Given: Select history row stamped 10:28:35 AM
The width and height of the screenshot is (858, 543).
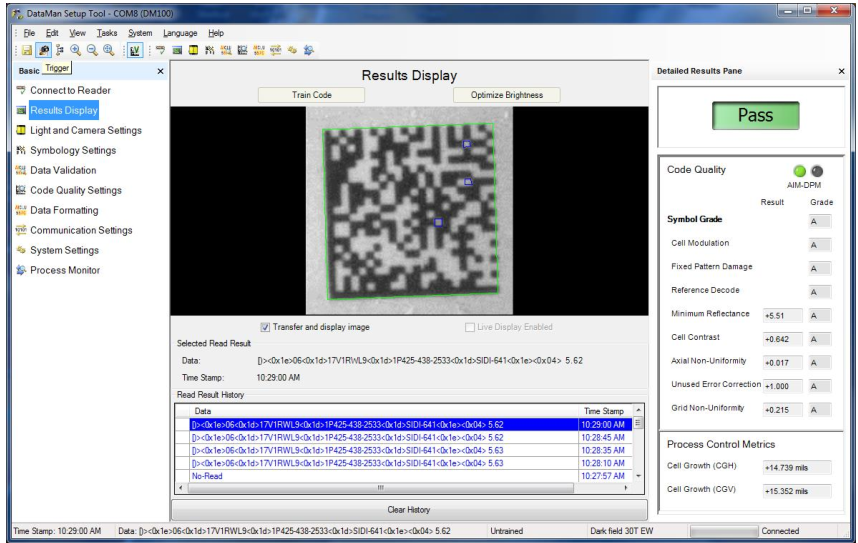Looking at the screenshot, I should (x=404, y=450).
